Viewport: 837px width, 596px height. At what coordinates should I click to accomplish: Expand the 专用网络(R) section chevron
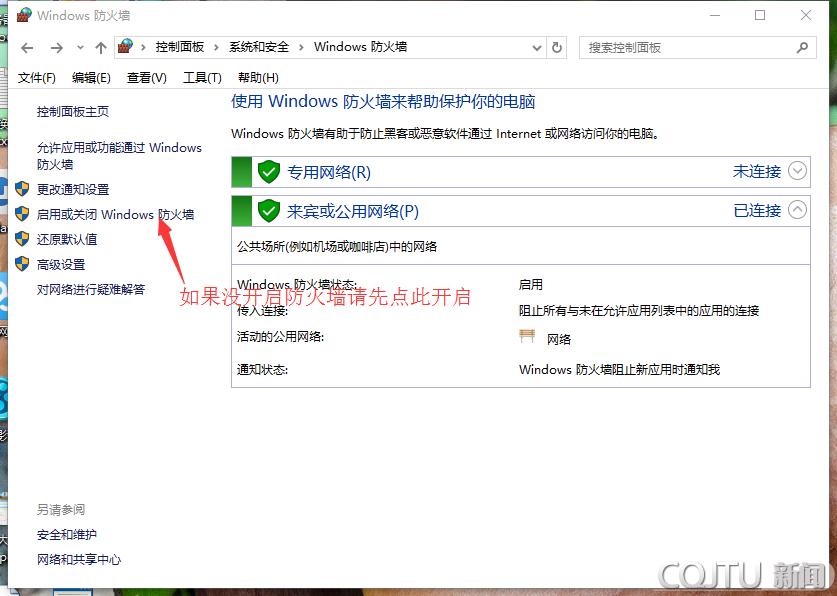click(797, 171)
